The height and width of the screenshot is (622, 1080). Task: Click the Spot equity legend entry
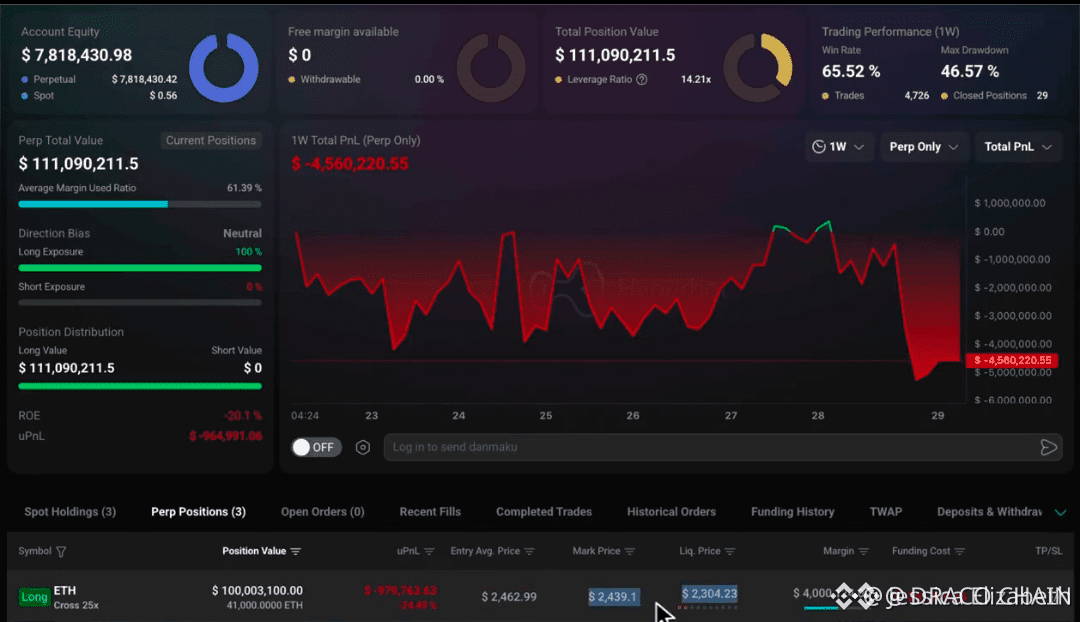(98, 96)
